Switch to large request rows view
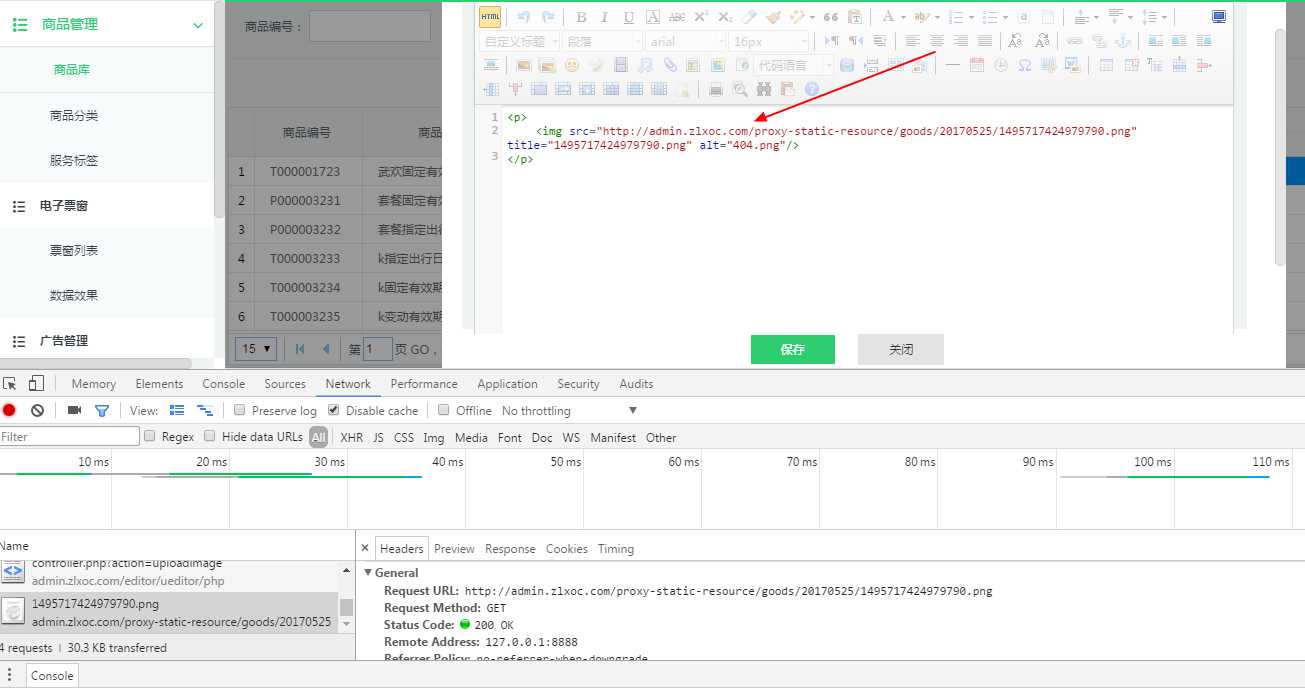The width and height of the screenshot is (1305, 688). click(x=177, y=410)
